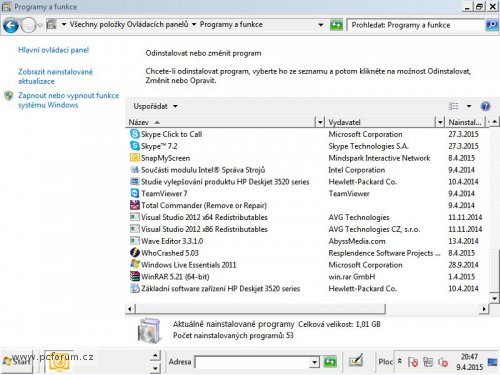500x375 pixels.
Task: Click the vertical scrollbar up arrow
Action: 494,122
